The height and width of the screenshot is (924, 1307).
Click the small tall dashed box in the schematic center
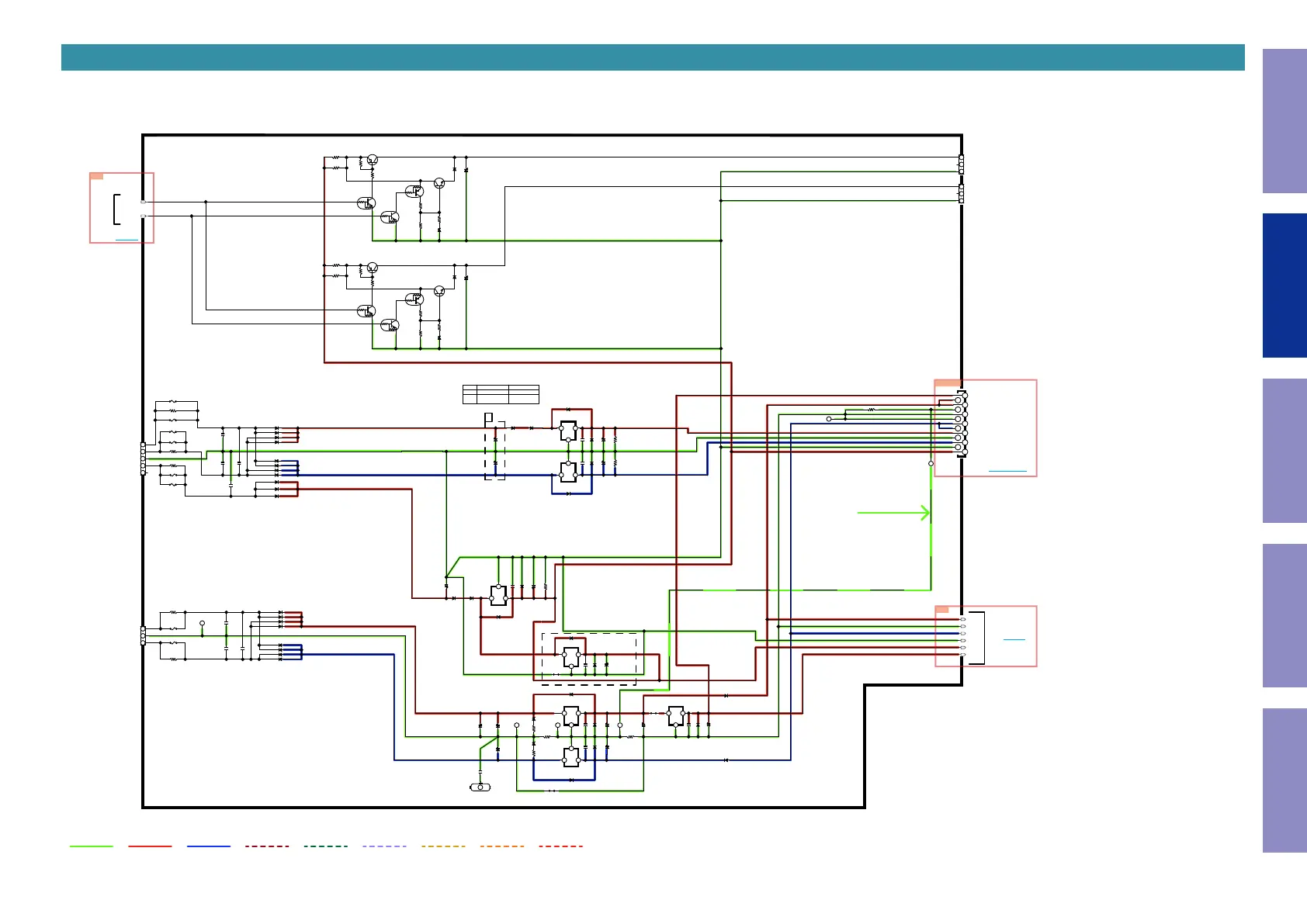click(x=494, y=452)
